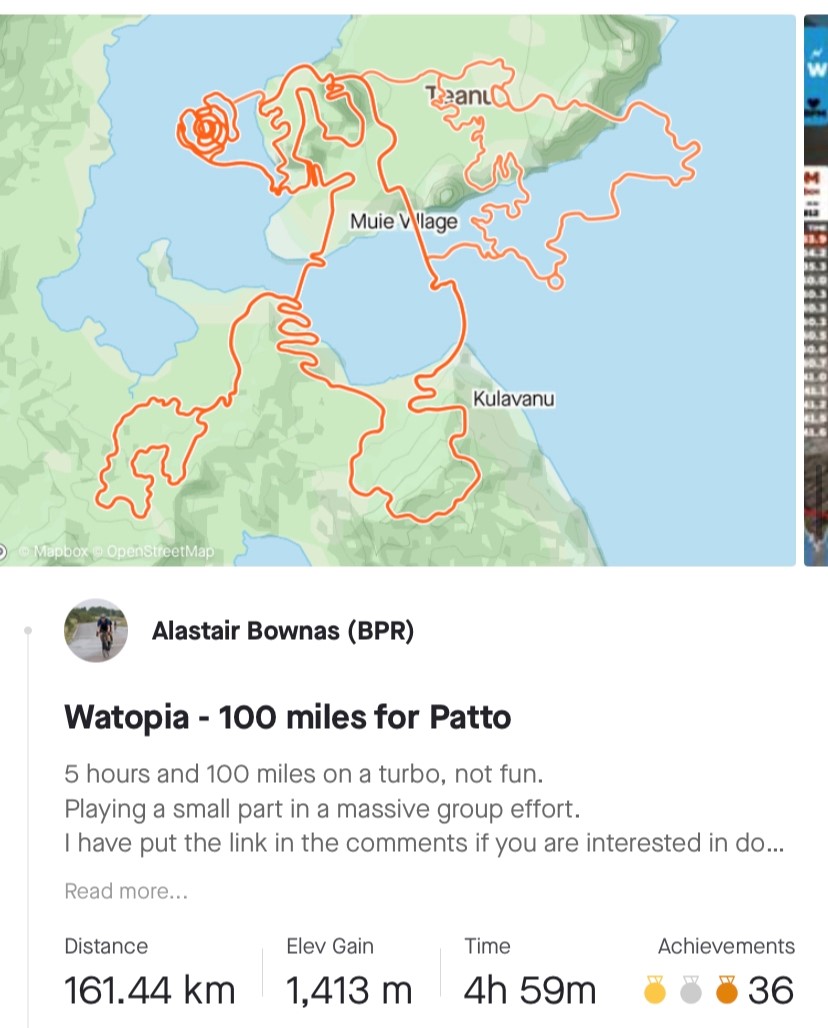Tap the gold medal achievement icon
The image size is (828, 1028).
tap(655, 990)
